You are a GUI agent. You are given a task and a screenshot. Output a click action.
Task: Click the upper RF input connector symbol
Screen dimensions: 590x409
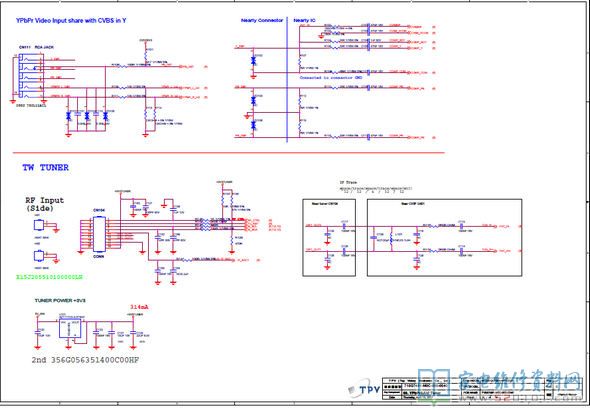click(38, 225)
